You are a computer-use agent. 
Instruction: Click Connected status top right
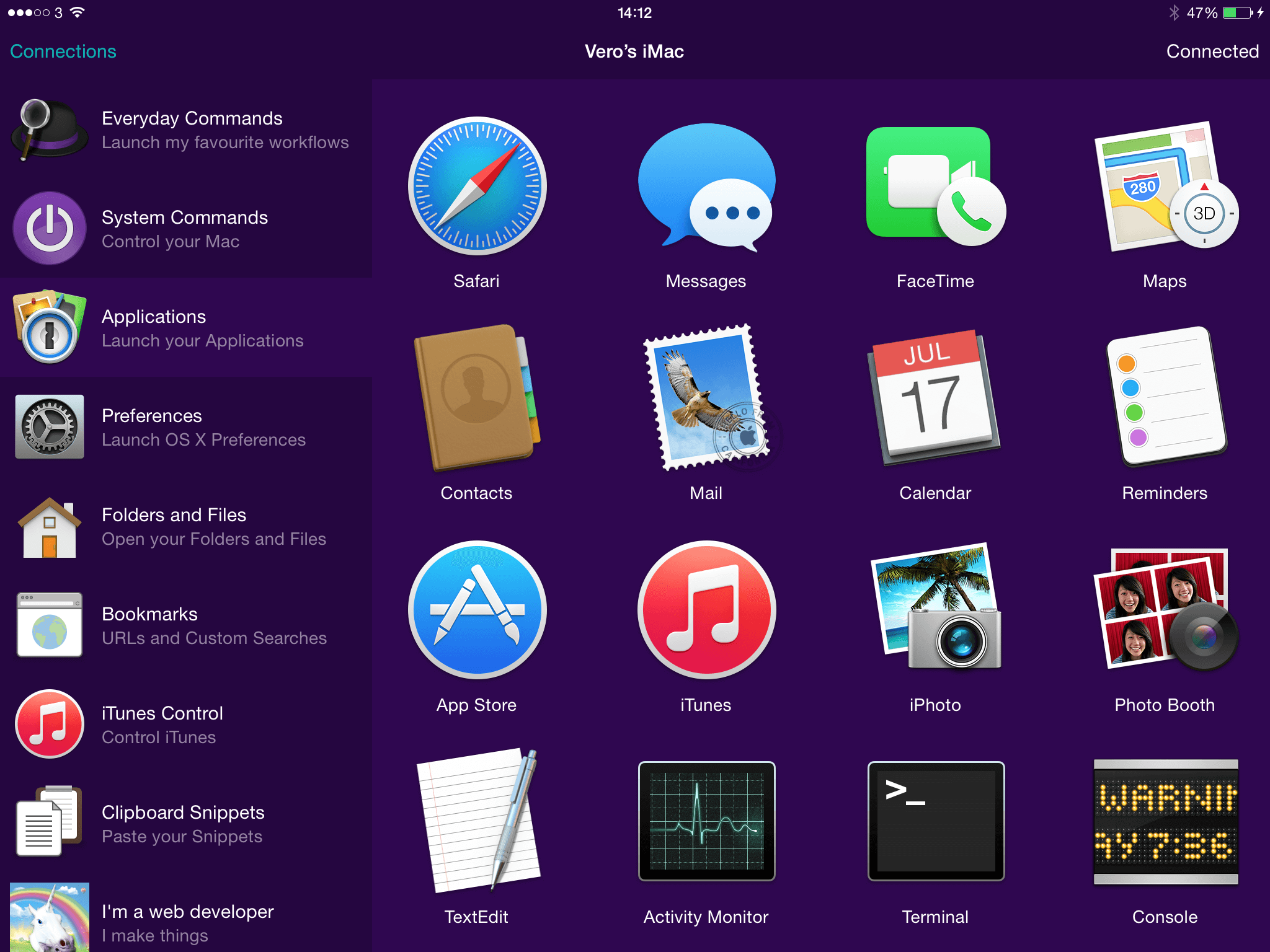coord(1210,51)
